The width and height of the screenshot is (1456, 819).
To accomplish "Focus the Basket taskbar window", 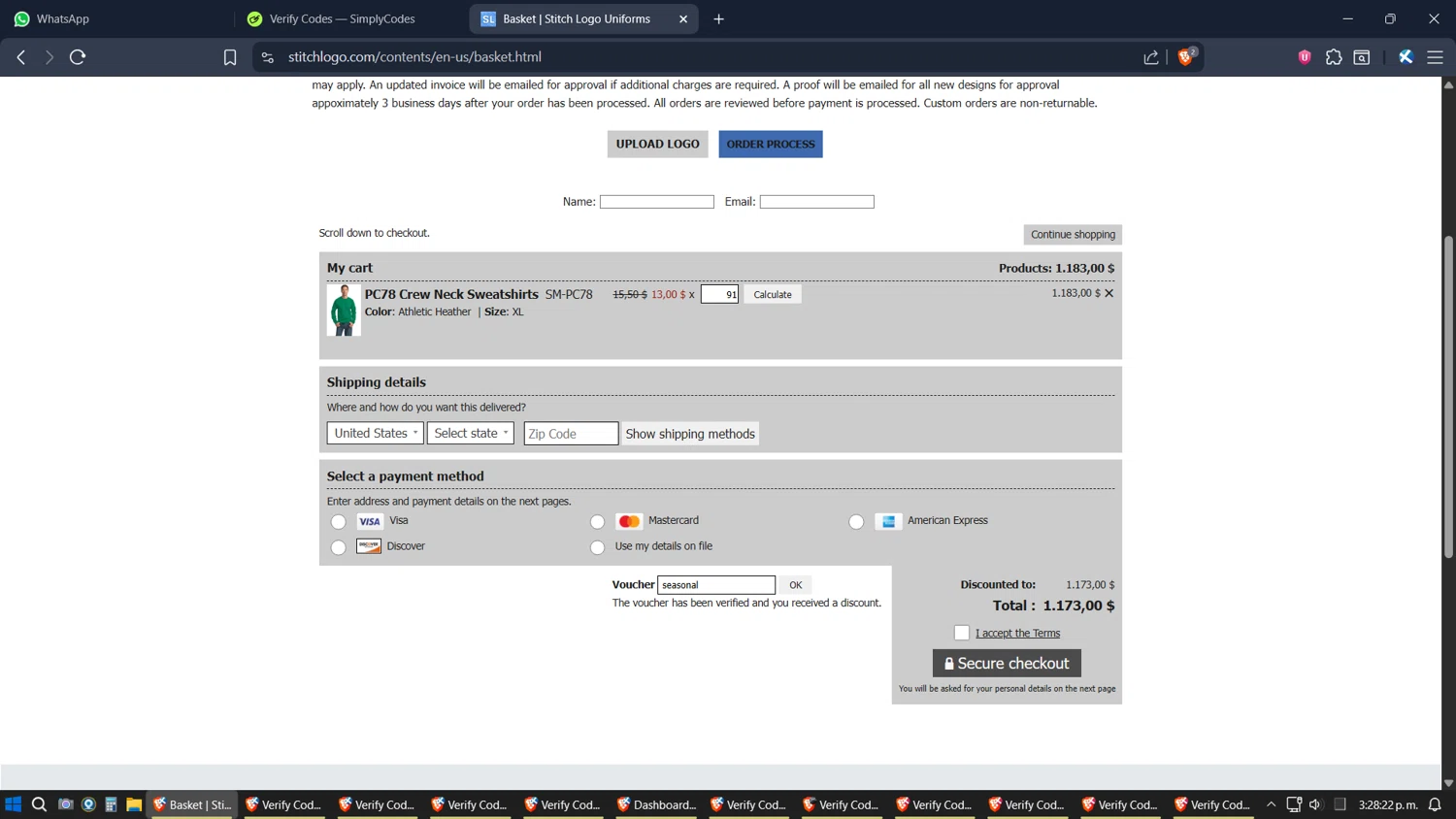I will 192,804.
